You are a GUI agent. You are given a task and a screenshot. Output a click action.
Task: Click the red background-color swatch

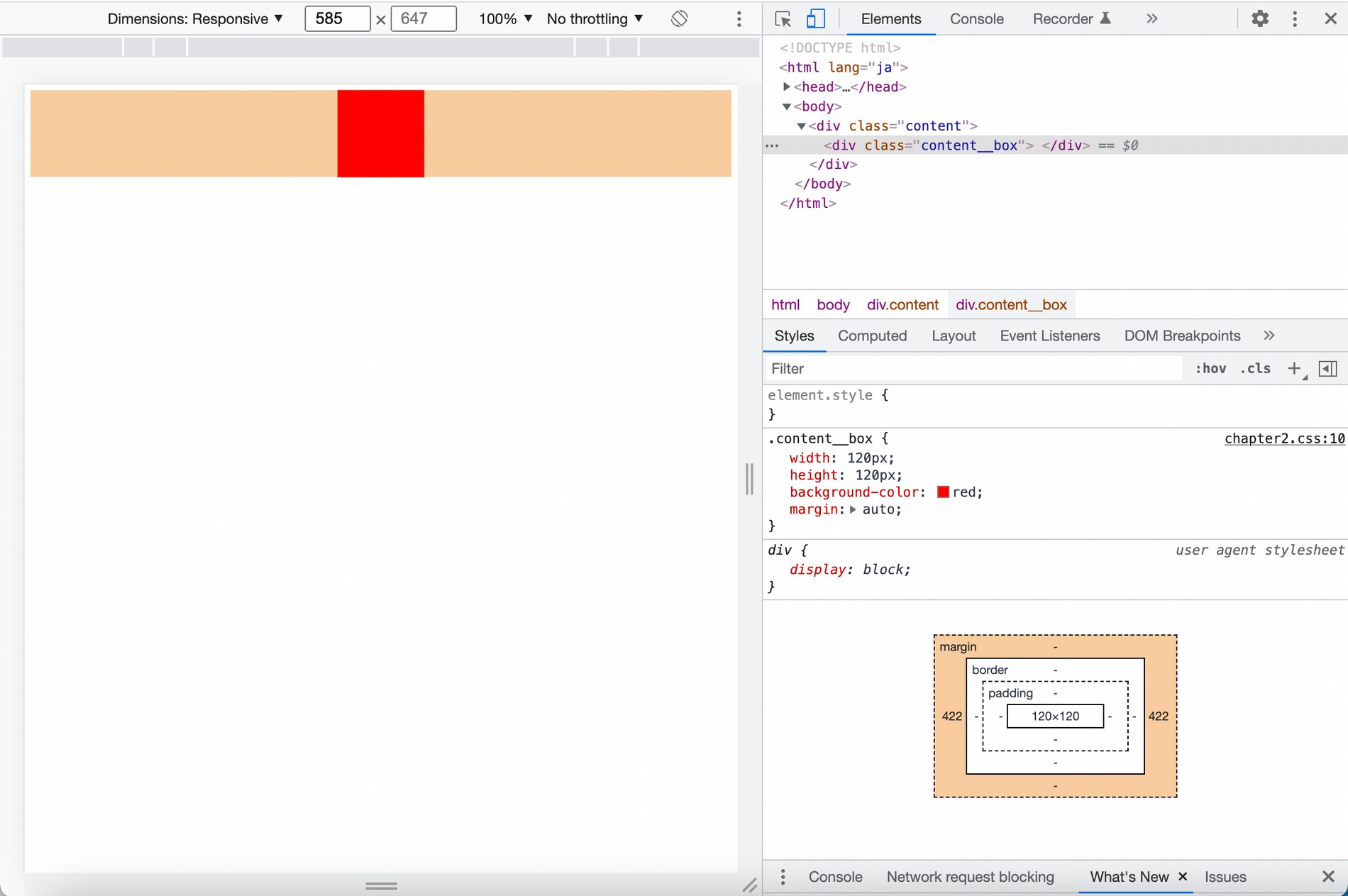coord(943,492)
